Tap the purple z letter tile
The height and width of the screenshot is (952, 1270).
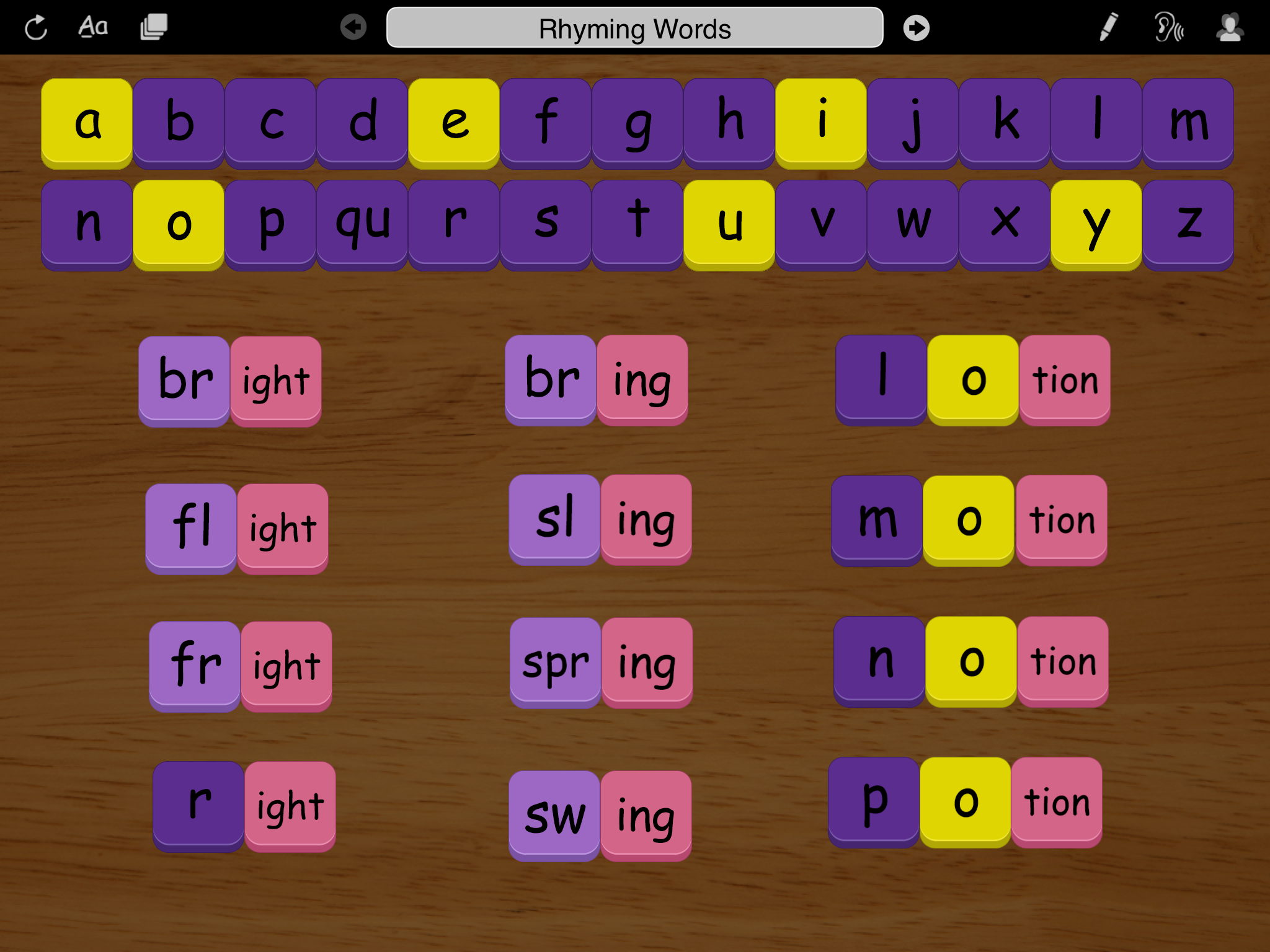pos(1188,223)
